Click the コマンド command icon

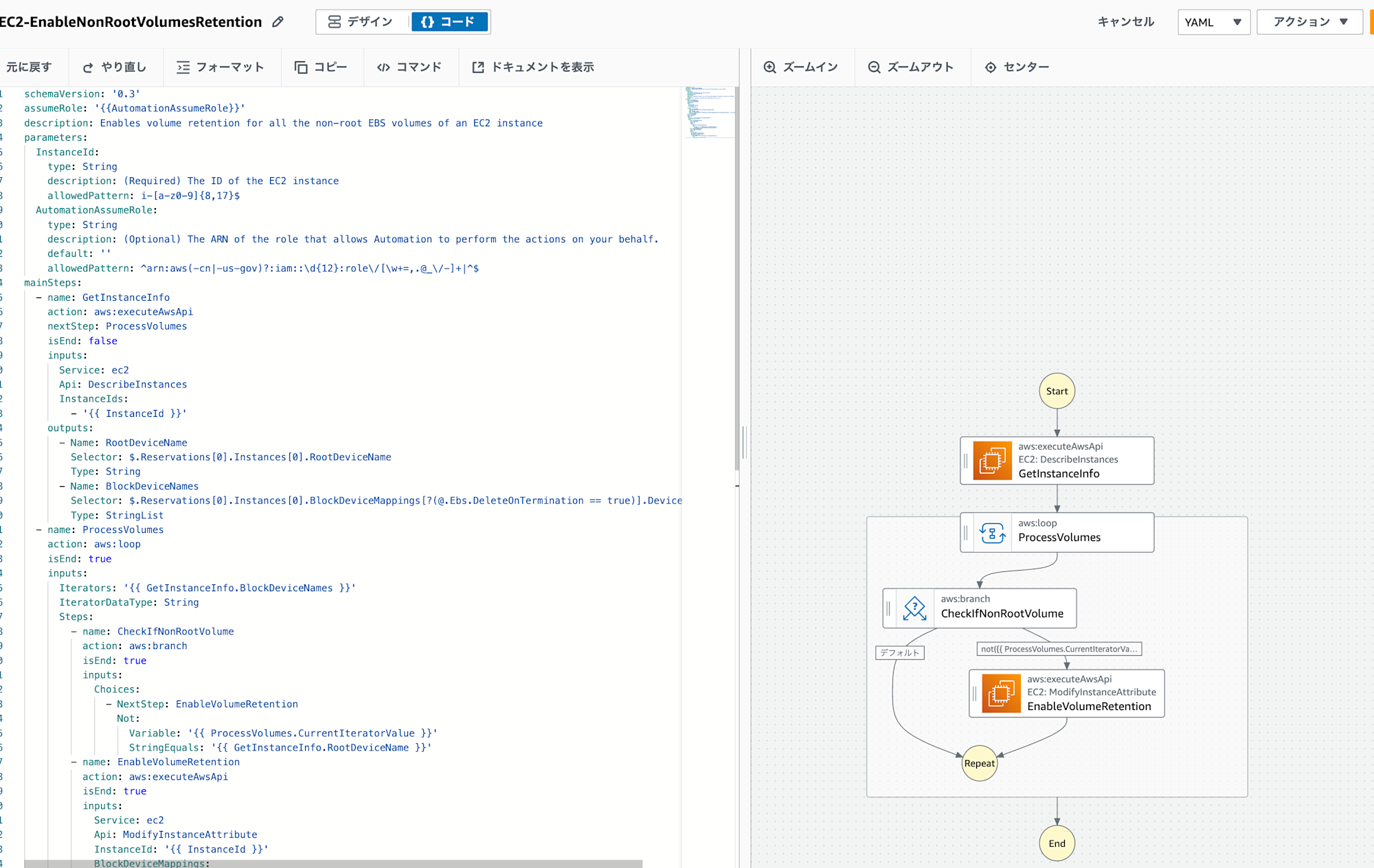pos(383,67)
